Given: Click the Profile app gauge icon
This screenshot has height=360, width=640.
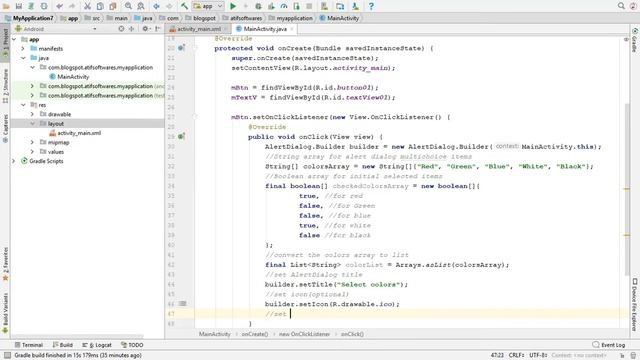Looking at the screenshot, I should coord(284,6).
